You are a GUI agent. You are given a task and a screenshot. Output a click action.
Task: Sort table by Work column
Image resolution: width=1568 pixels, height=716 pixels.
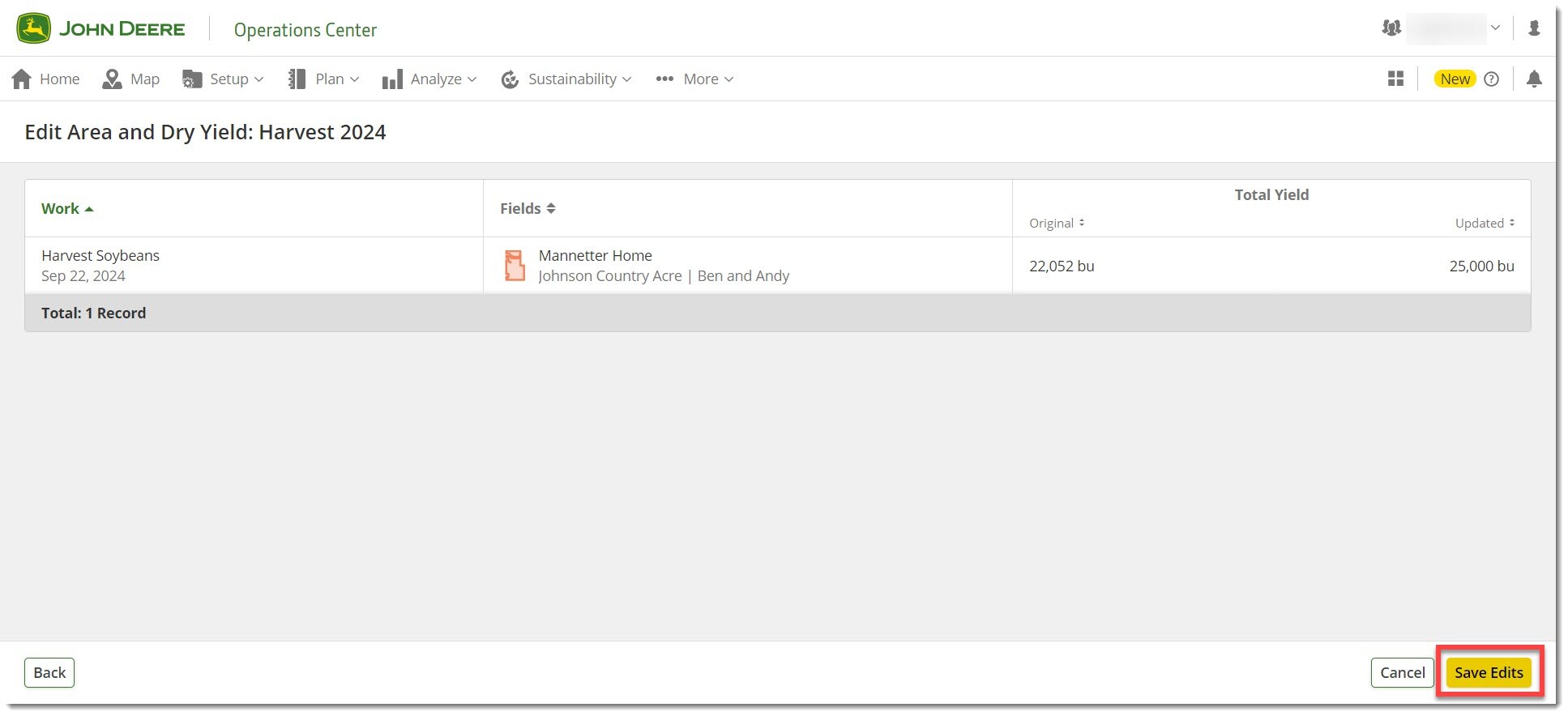67,208
